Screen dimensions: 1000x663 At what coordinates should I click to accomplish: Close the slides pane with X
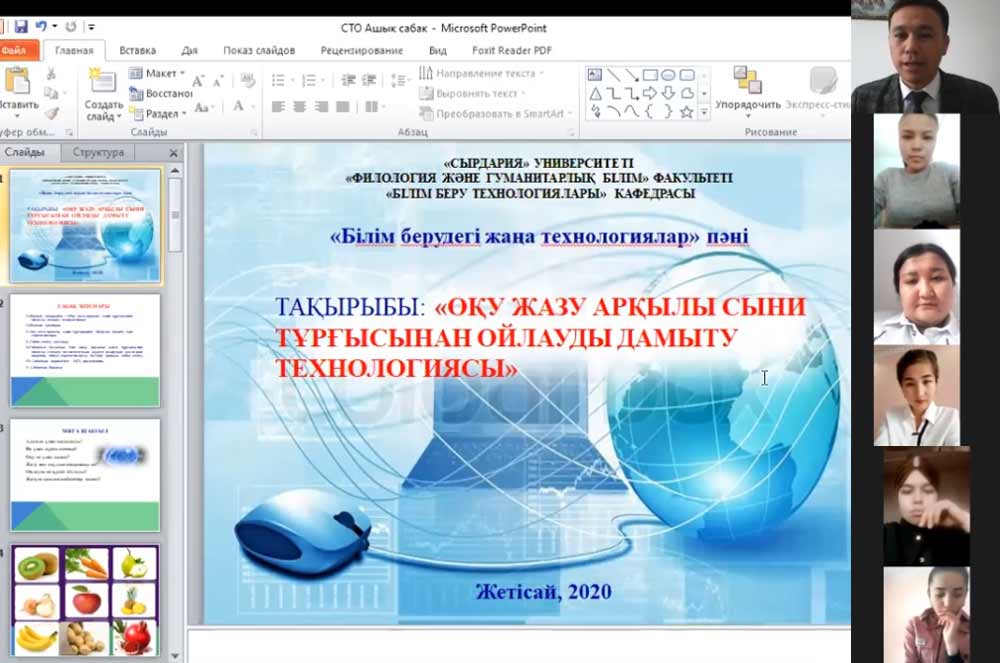tap(173, 153)
